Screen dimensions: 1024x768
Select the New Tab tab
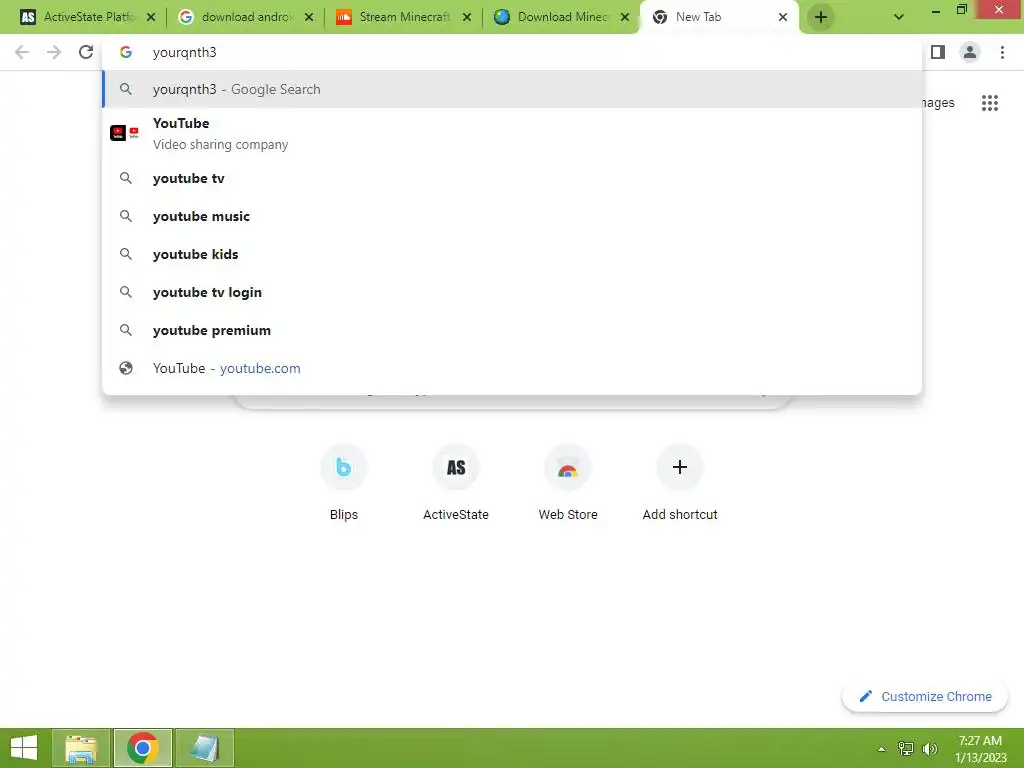point(718,17)
